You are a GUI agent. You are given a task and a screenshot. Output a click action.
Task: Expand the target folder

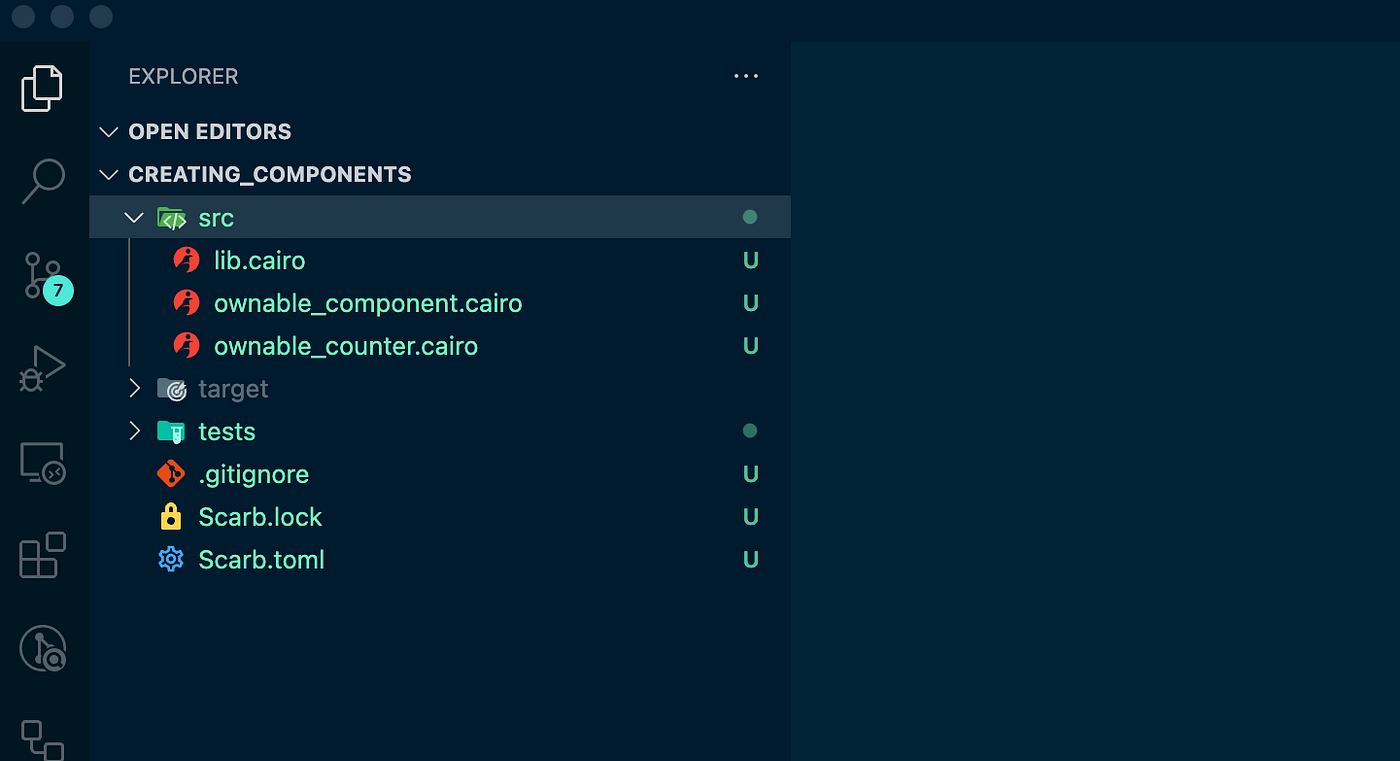tap(134, 389)
